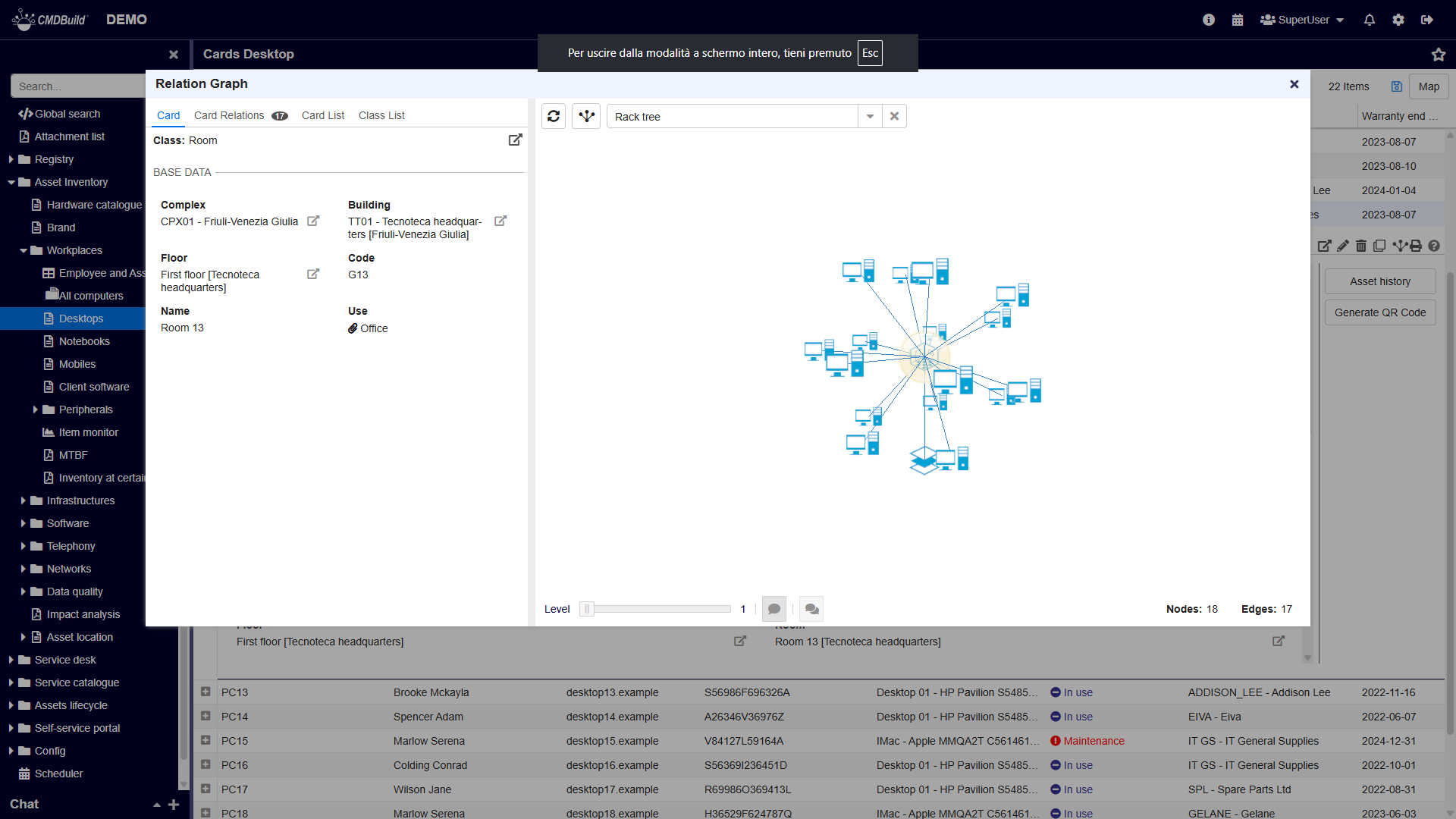Expand the PC13 row

pyautogui.click(x=206, y=692)
